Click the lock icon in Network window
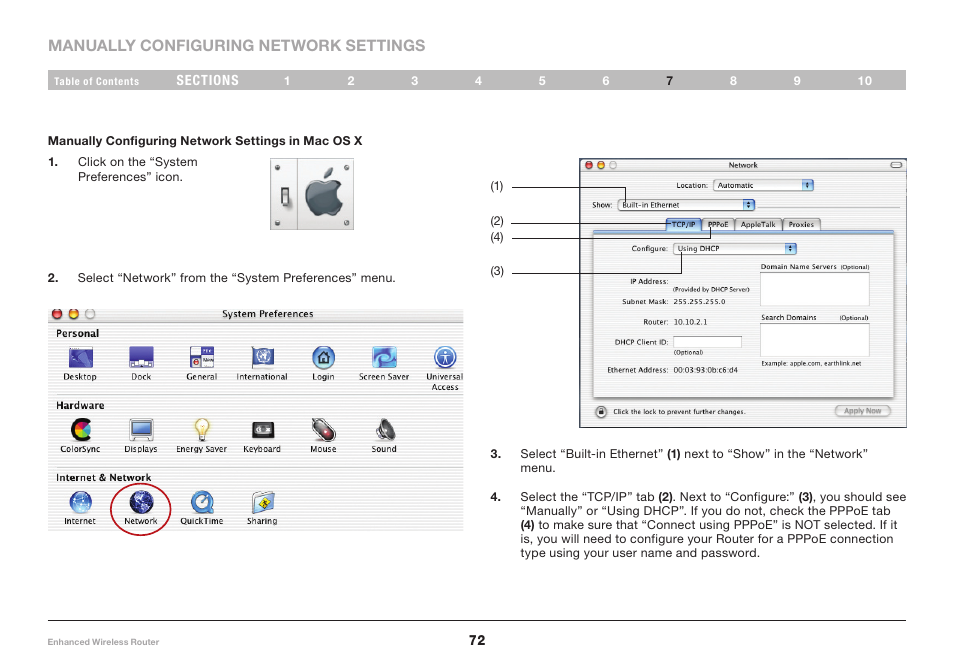 (x=601, y=412)
